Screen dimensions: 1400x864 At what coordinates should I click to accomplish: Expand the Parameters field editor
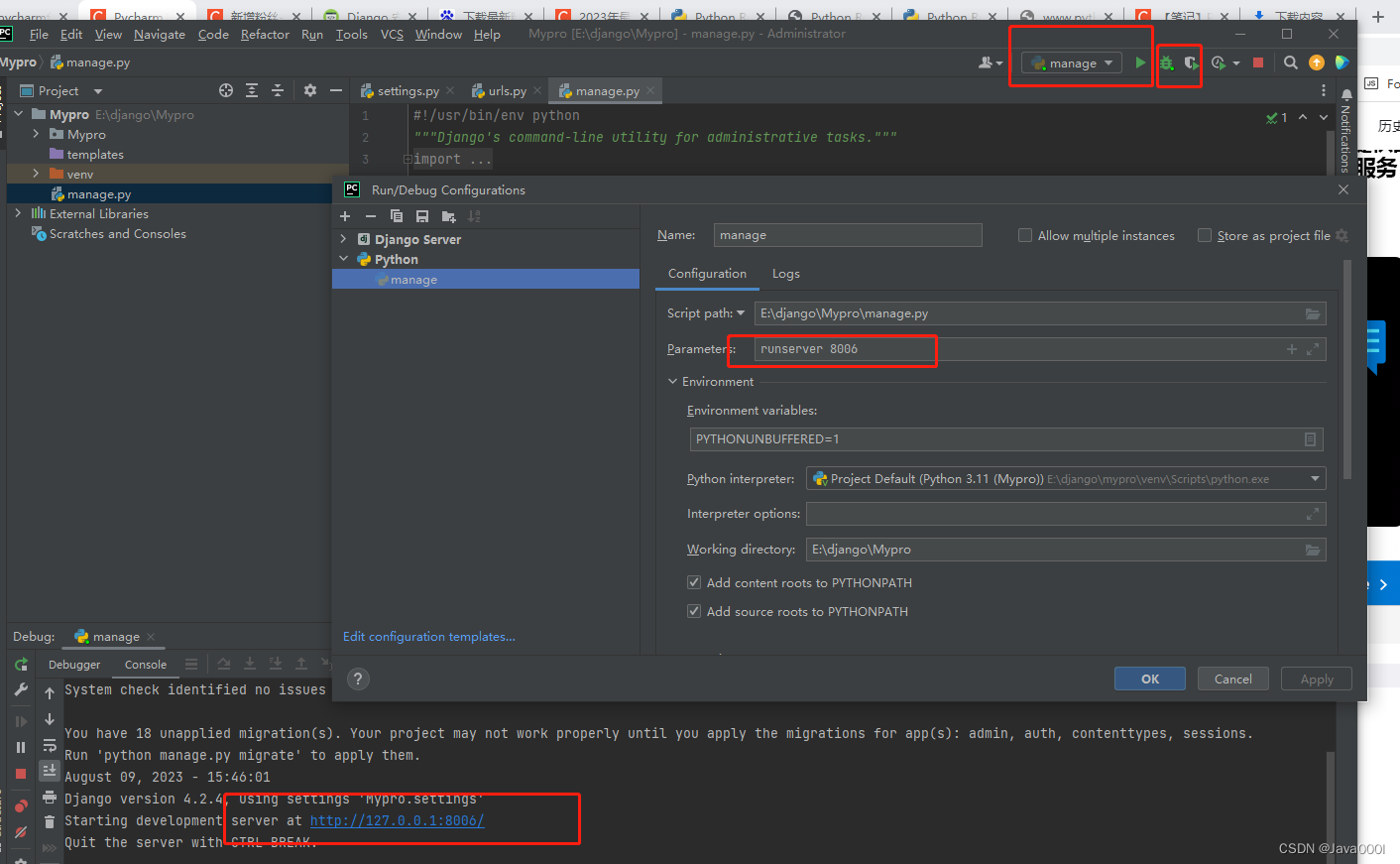click(x=1313, y=349)
